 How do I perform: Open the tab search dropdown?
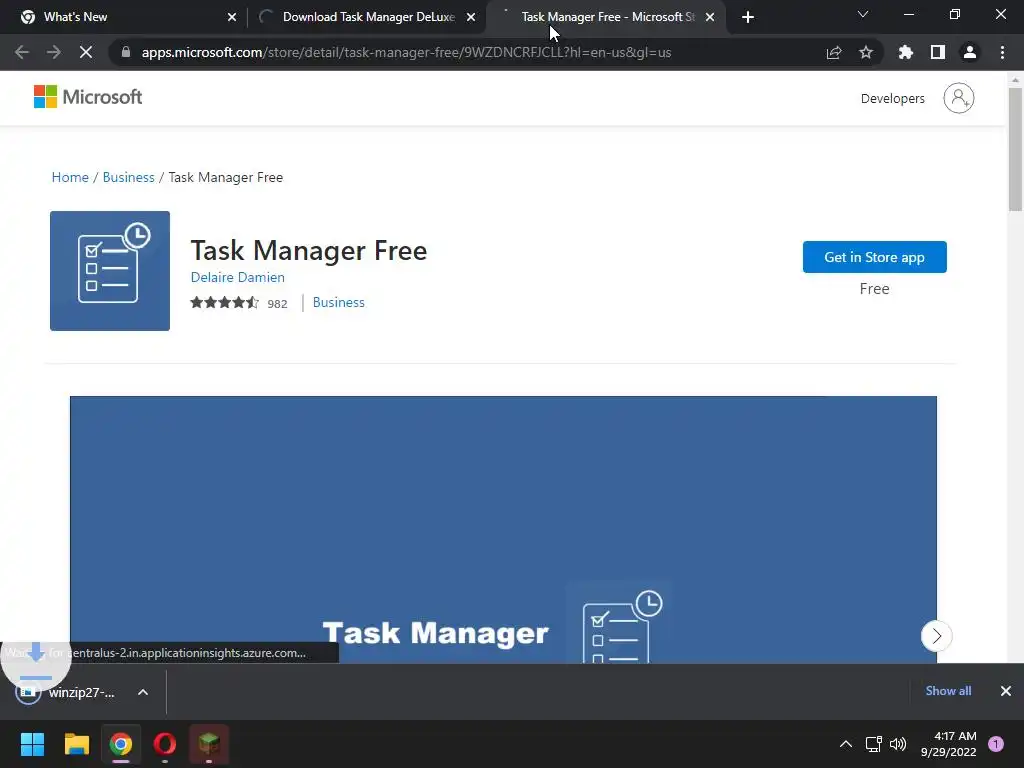click(863, 14)
